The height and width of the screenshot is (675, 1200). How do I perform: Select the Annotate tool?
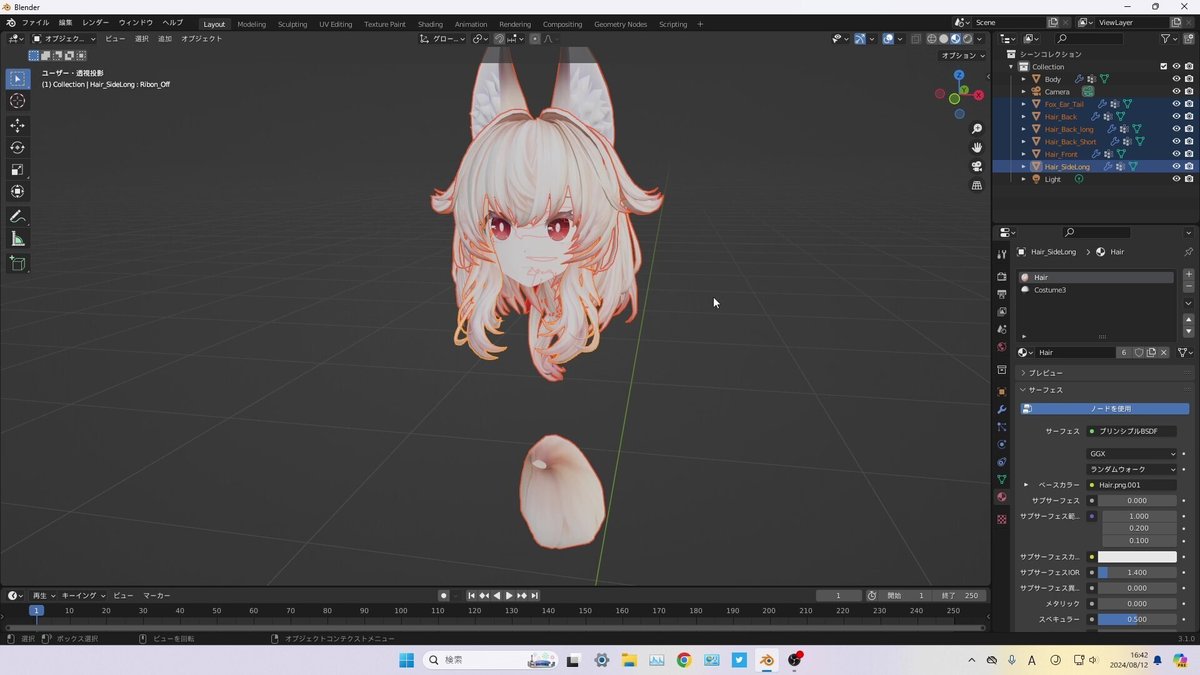tap(17, 216)
